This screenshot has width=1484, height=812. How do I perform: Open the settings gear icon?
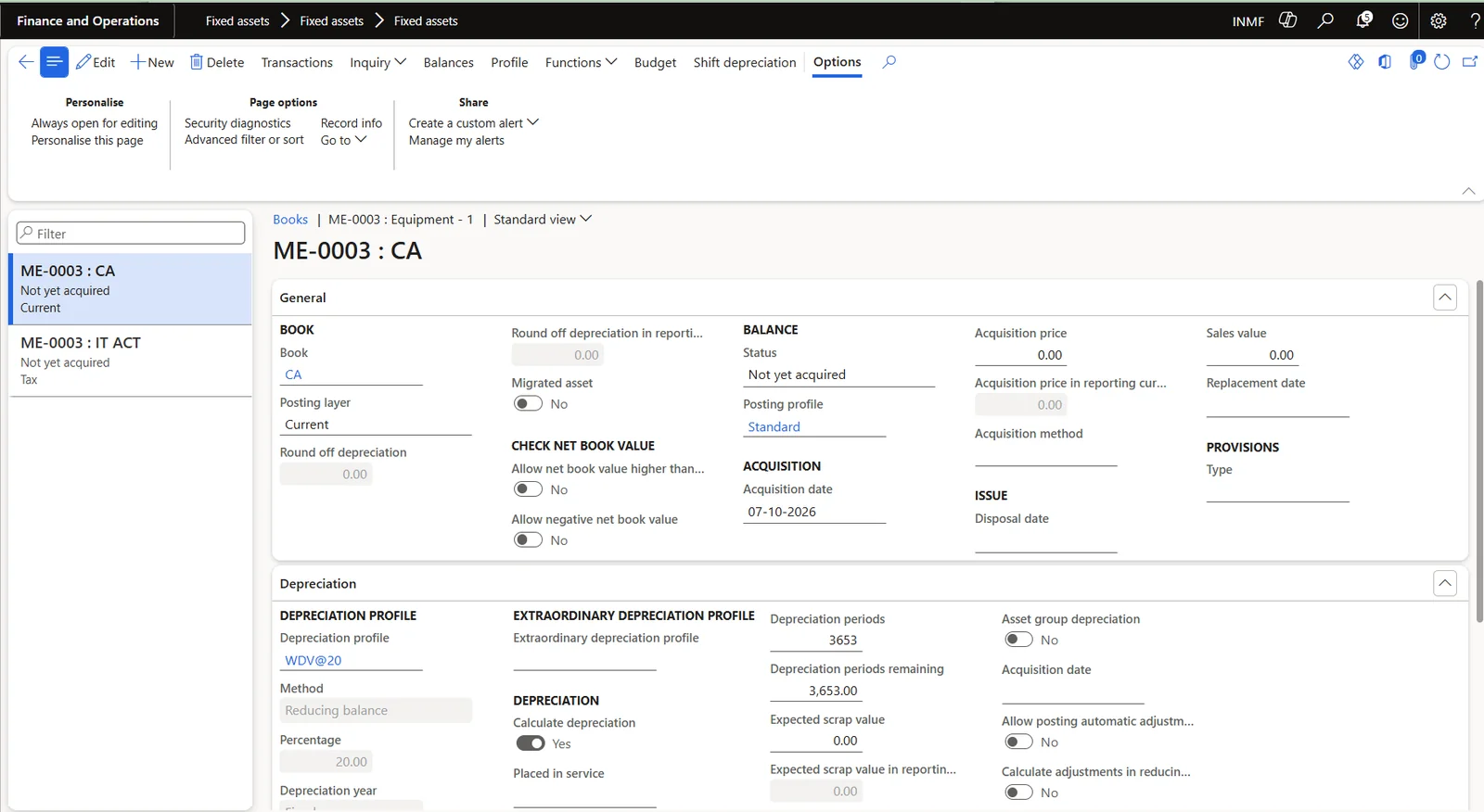pos(1439,20)
